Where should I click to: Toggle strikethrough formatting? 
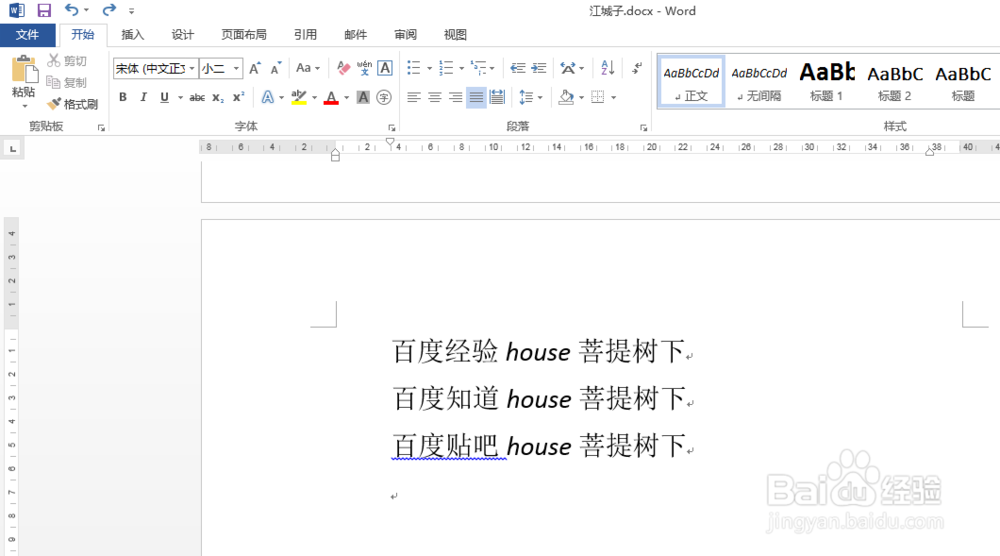197,98
